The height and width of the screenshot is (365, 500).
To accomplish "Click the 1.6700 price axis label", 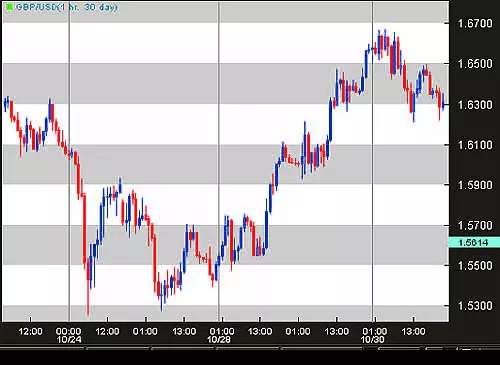I will pyautogui.click(x=475, y=23).
